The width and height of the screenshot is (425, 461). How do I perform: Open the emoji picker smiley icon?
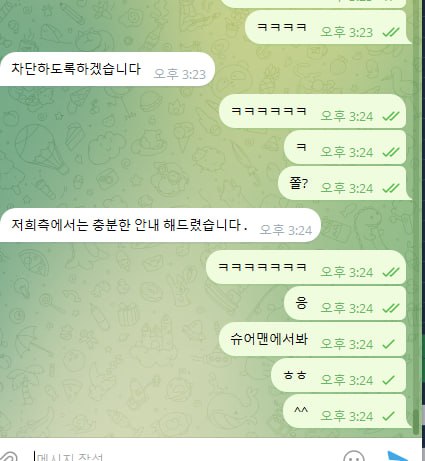(353, 457)
